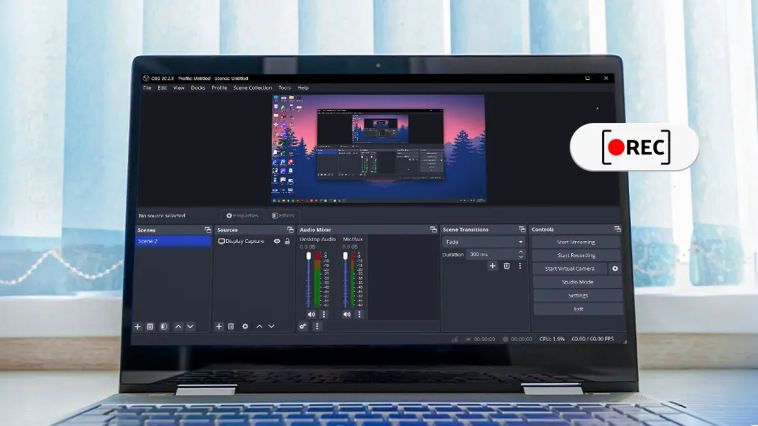This screenshot has width=758, height=426.
Task: Float the Audio Mixer dock panel
Action: [433, 230]
